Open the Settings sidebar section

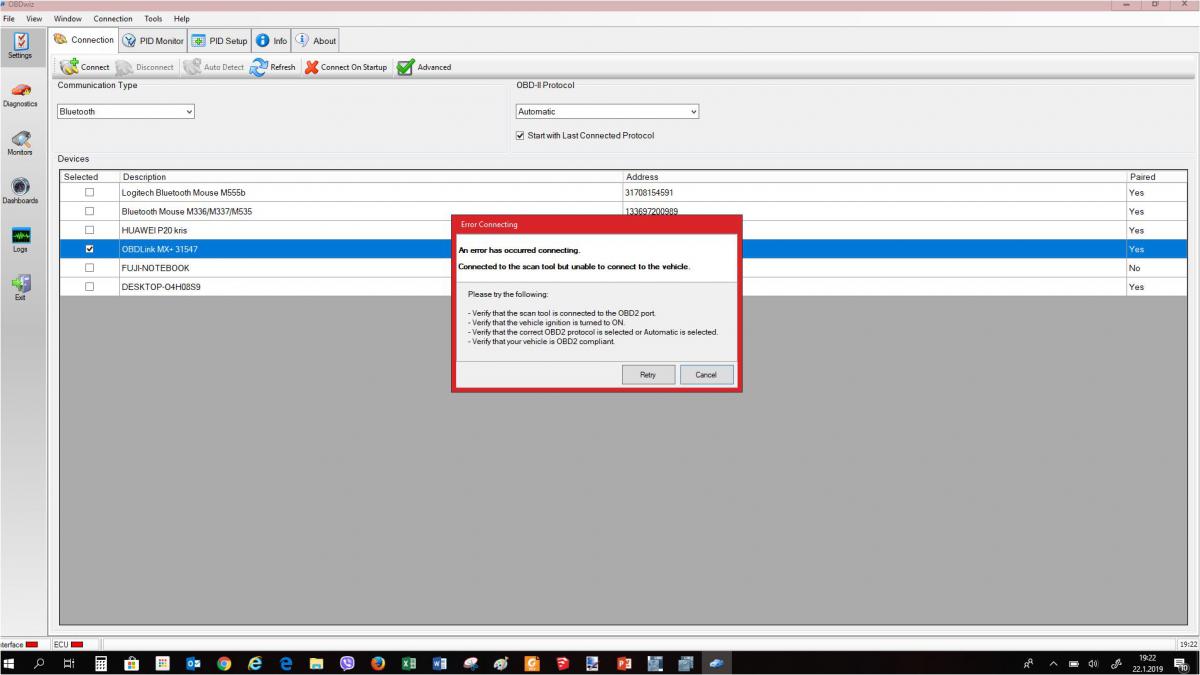(x=20, y=45)
